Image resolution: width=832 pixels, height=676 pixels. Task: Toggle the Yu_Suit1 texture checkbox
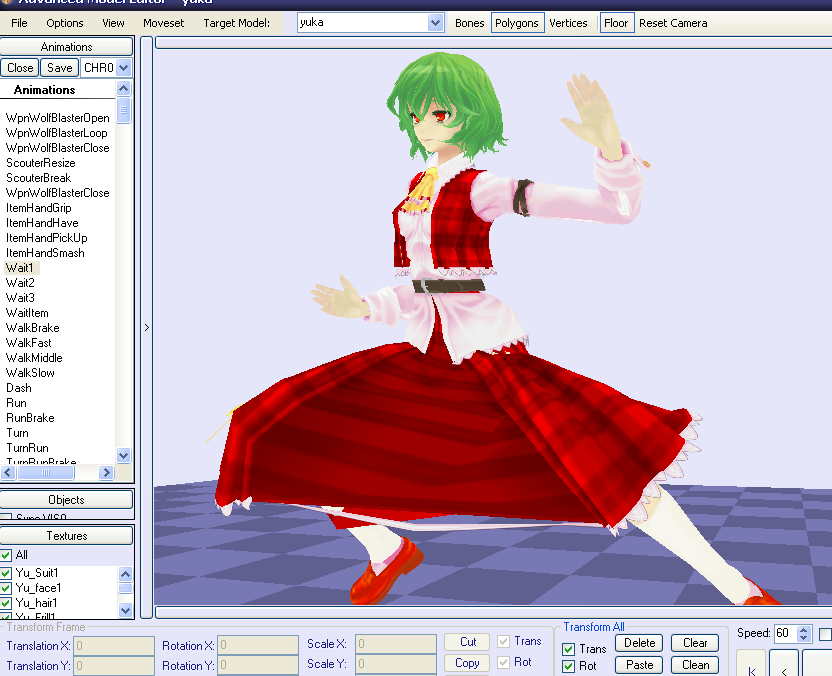coord(6,573)
